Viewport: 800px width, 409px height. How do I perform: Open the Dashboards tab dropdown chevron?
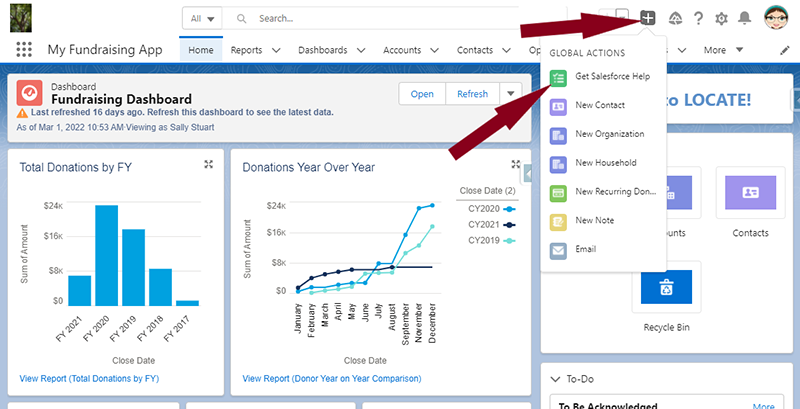(361, 50)
